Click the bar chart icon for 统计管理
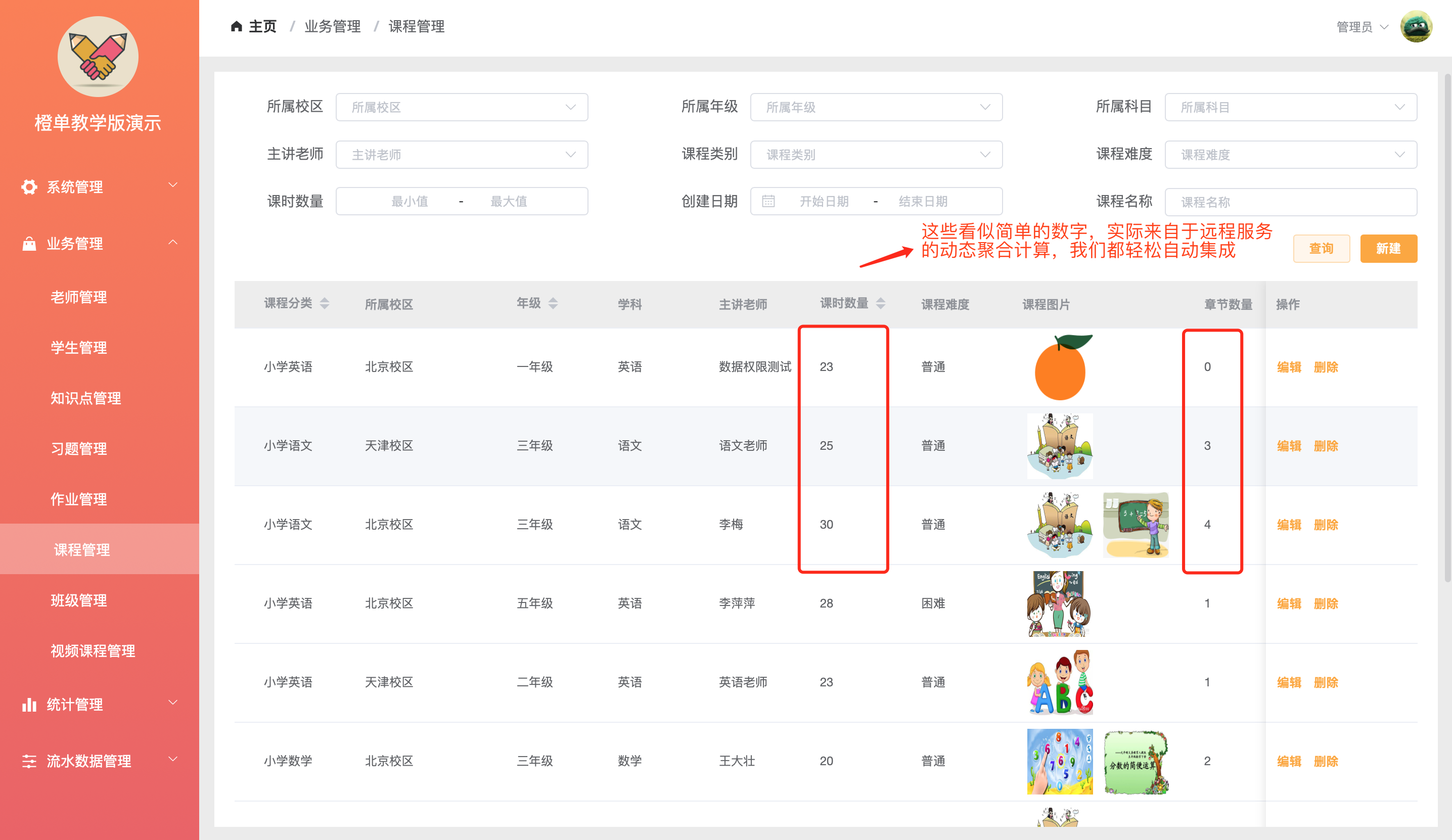This screenshot has width=1452, height=840. [29, 704]
